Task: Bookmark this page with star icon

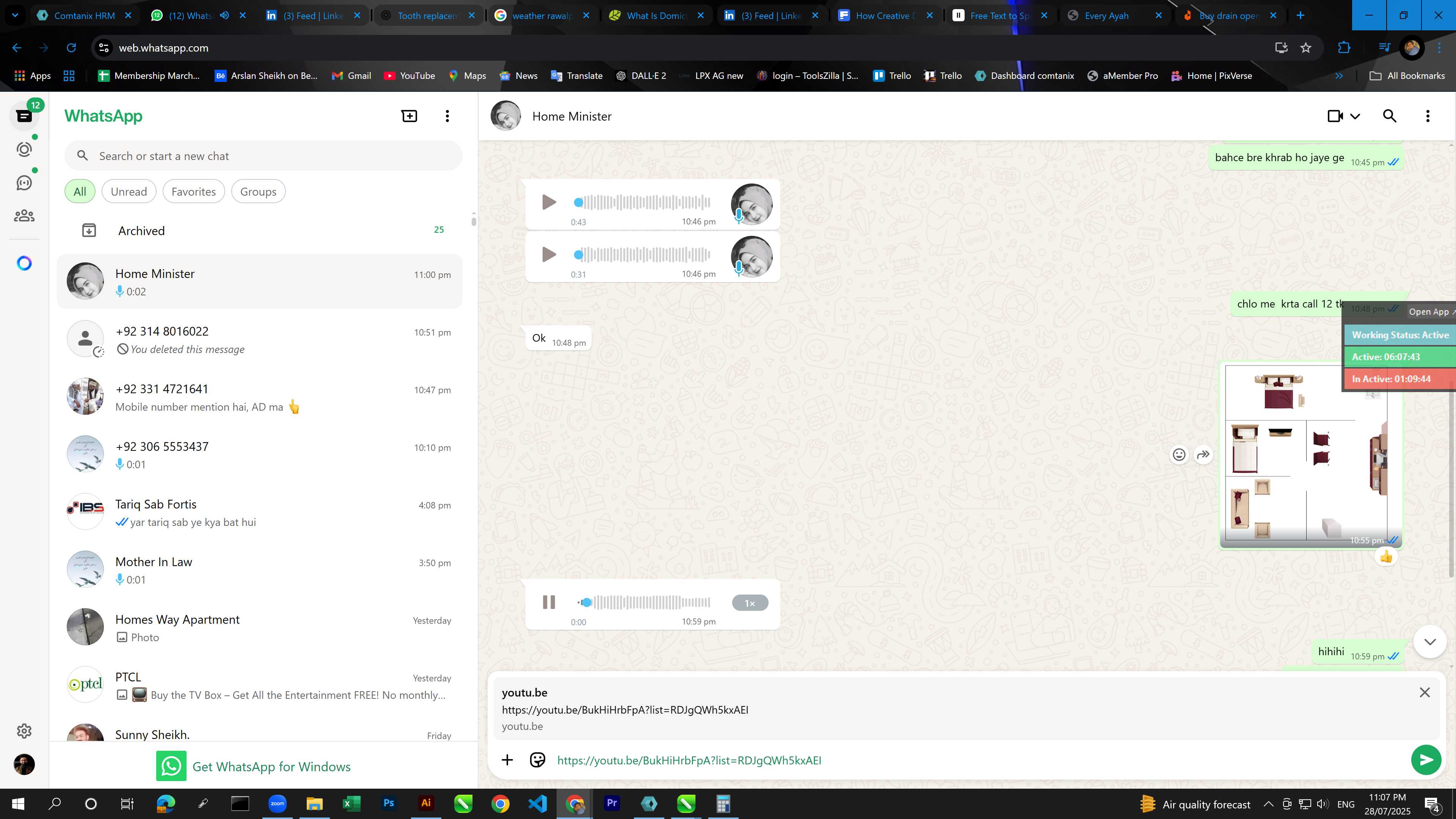Action: point(1305,48)
